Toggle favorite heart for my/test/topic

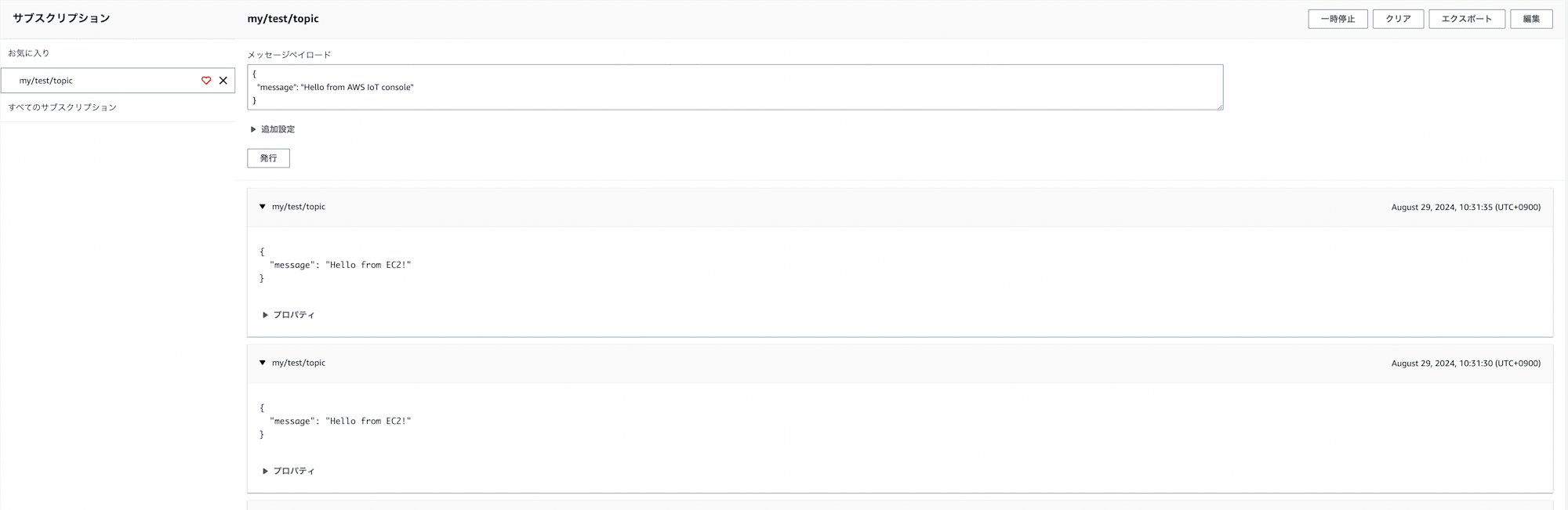206,81
